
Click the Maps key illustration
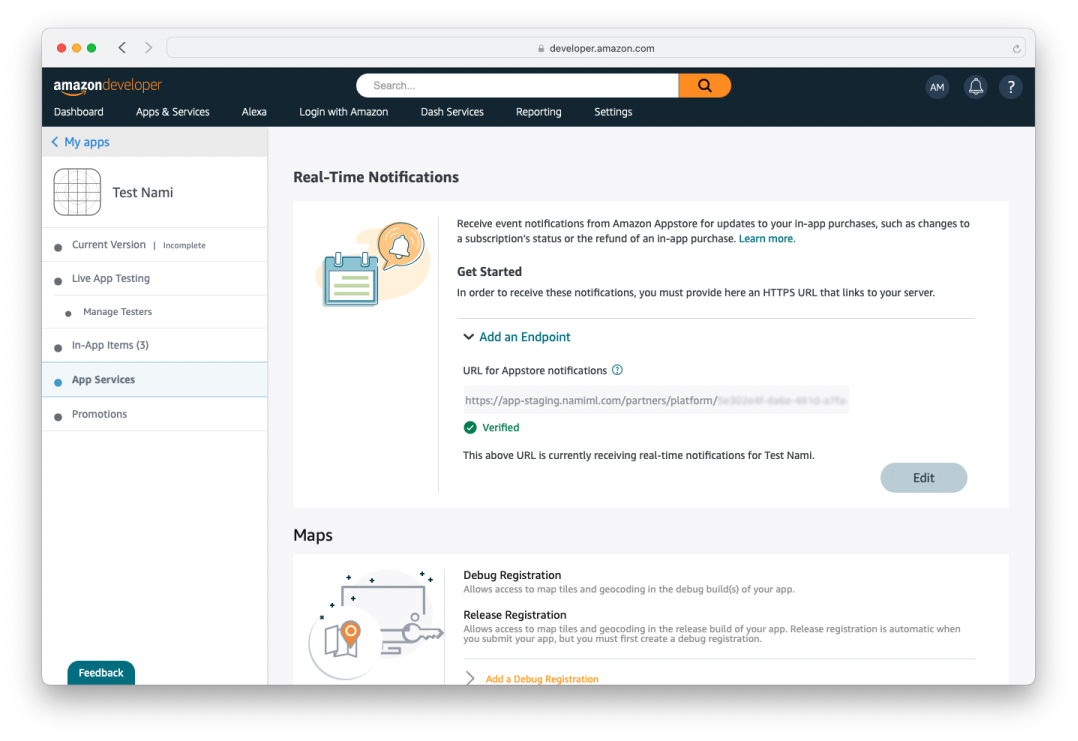[375, 623]
